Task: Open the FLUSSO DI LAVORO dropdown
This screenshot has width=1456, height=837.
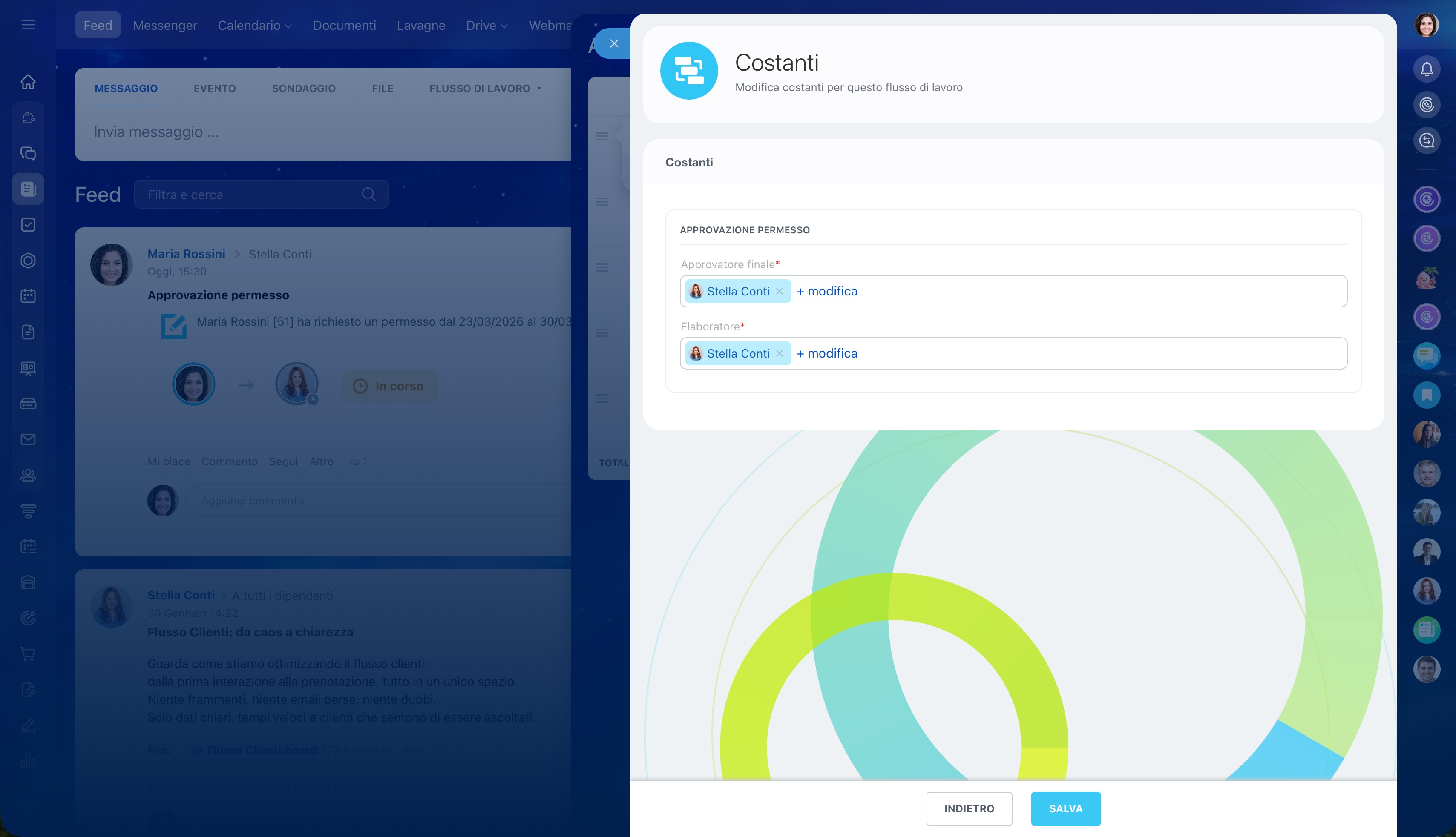Action: (485, 89)
